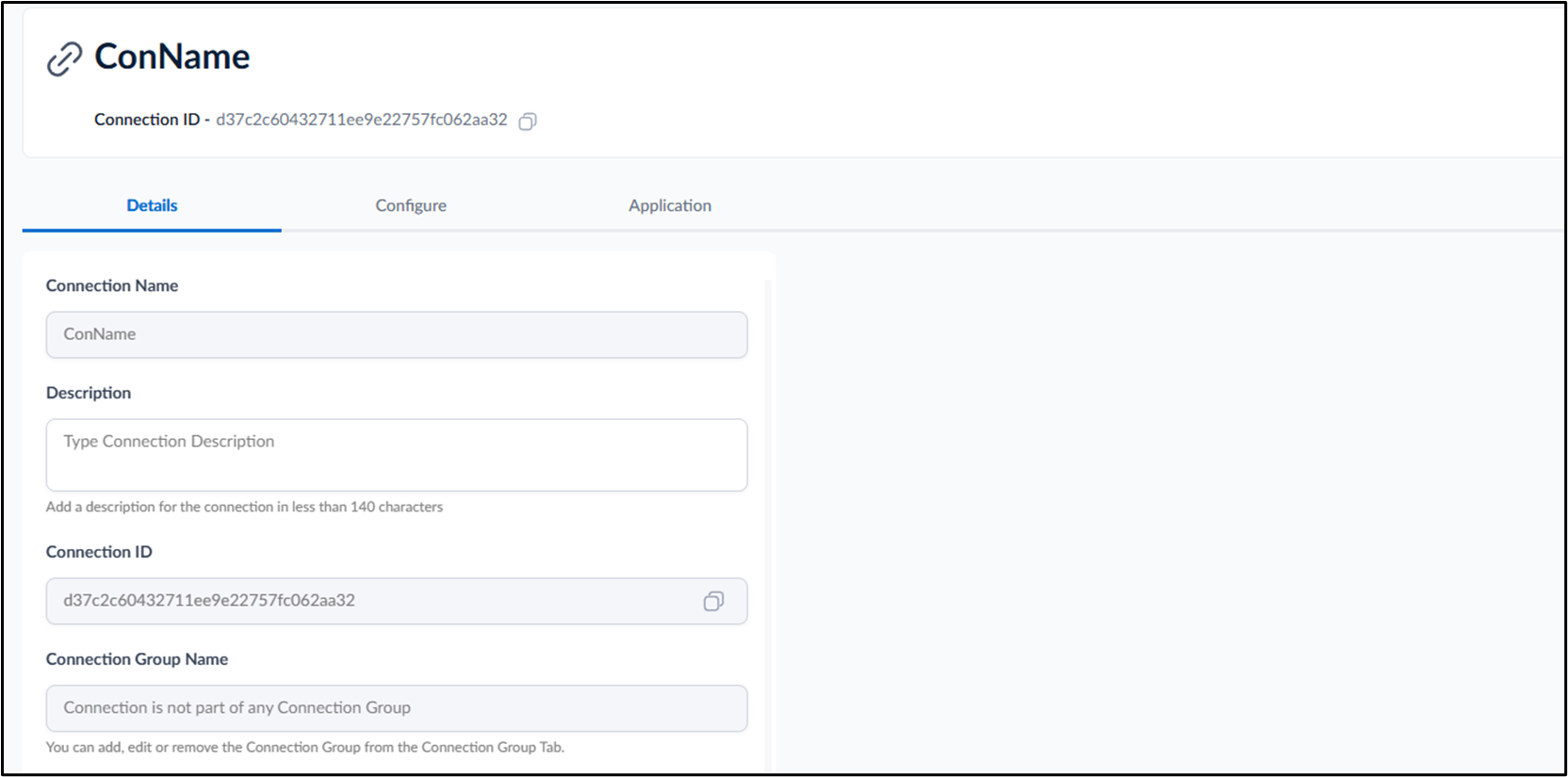Click the ConName page heading
The width and height of the screenshot is (1568, 777).
coord(172,57)
